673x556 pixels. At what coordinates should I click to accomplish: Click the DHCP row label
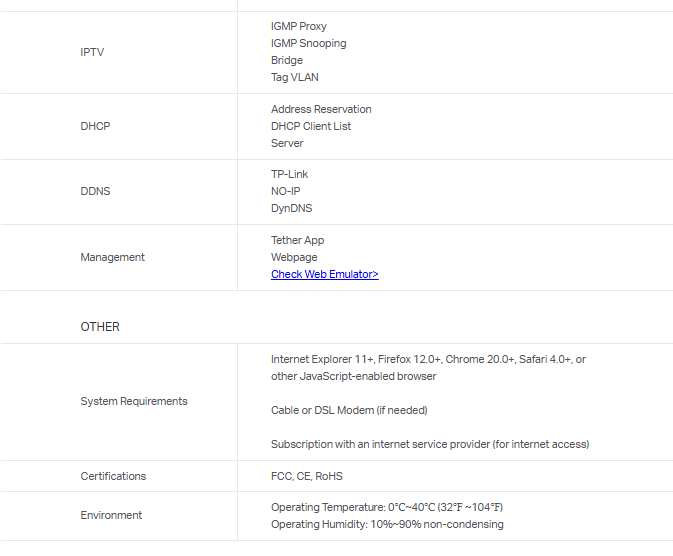click(95, 126)
